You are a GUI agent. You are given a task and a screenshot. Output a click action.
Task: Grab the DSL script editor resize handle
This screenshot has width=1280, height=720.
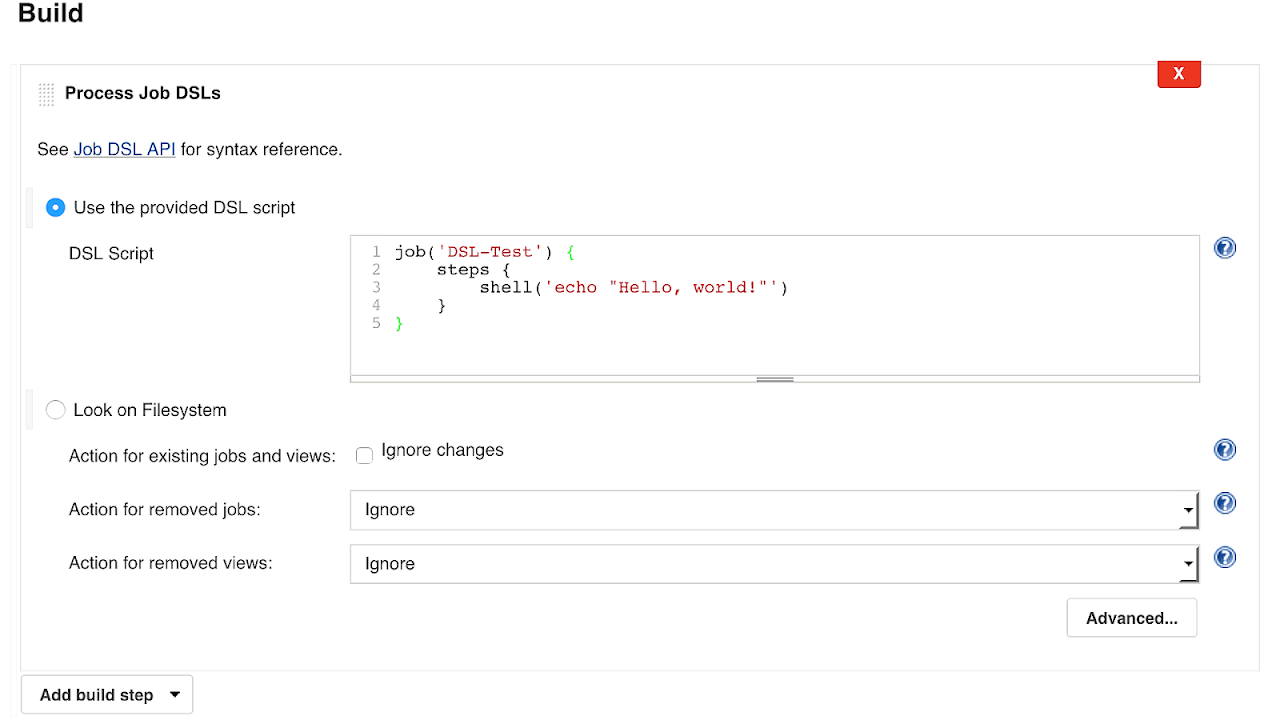pos(775,379)
